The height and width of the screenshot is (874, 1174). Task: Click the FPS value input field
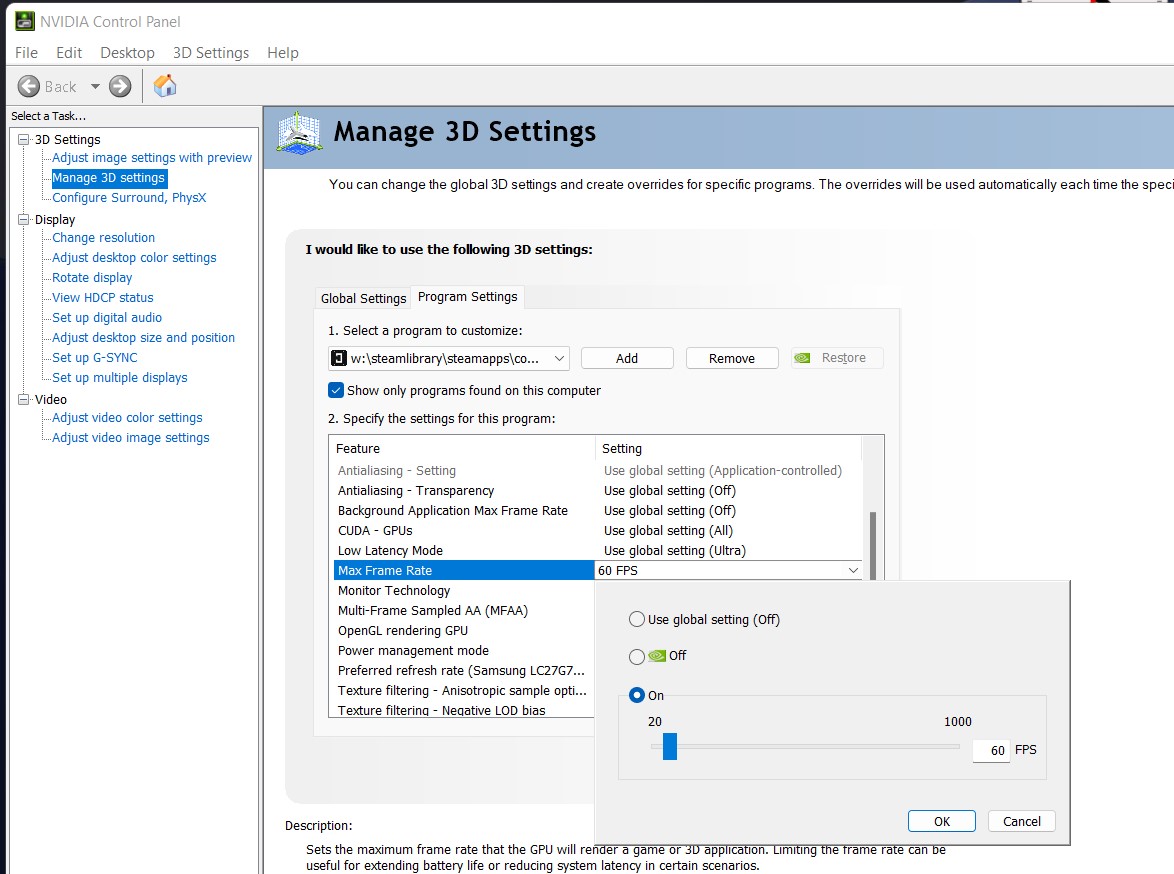point(990,751)
